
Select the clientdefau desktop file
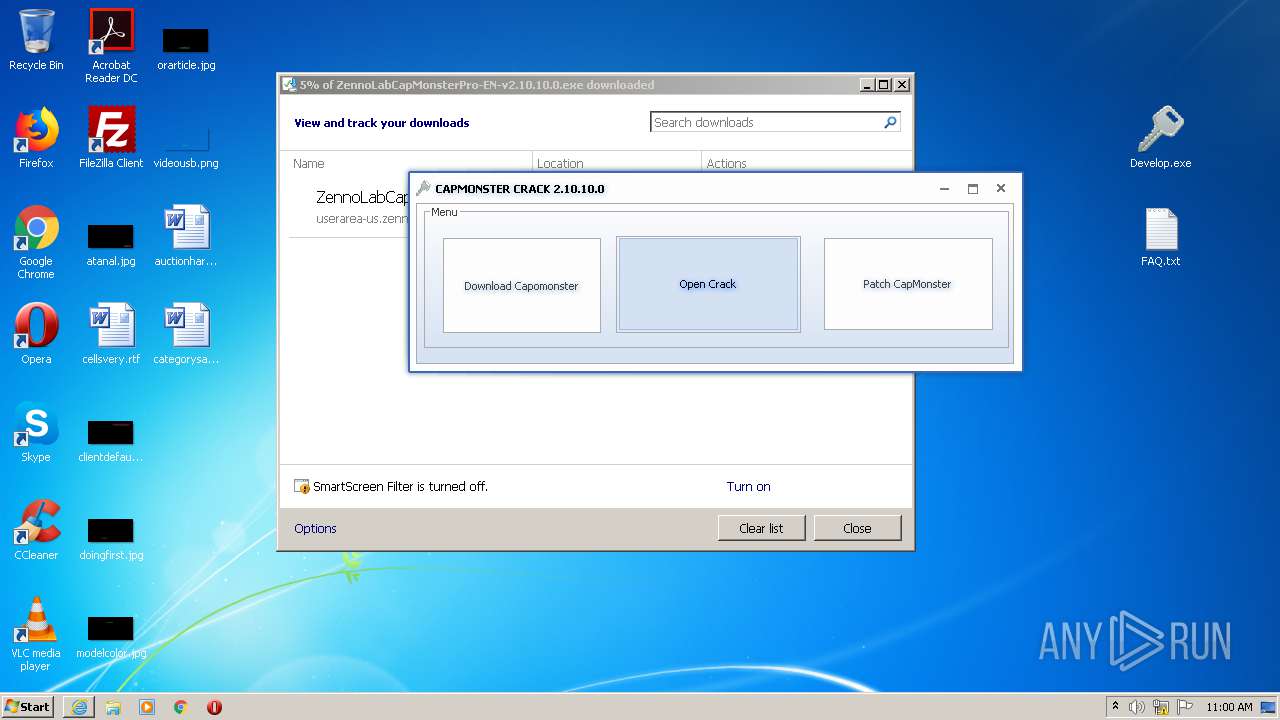[111, 440]
